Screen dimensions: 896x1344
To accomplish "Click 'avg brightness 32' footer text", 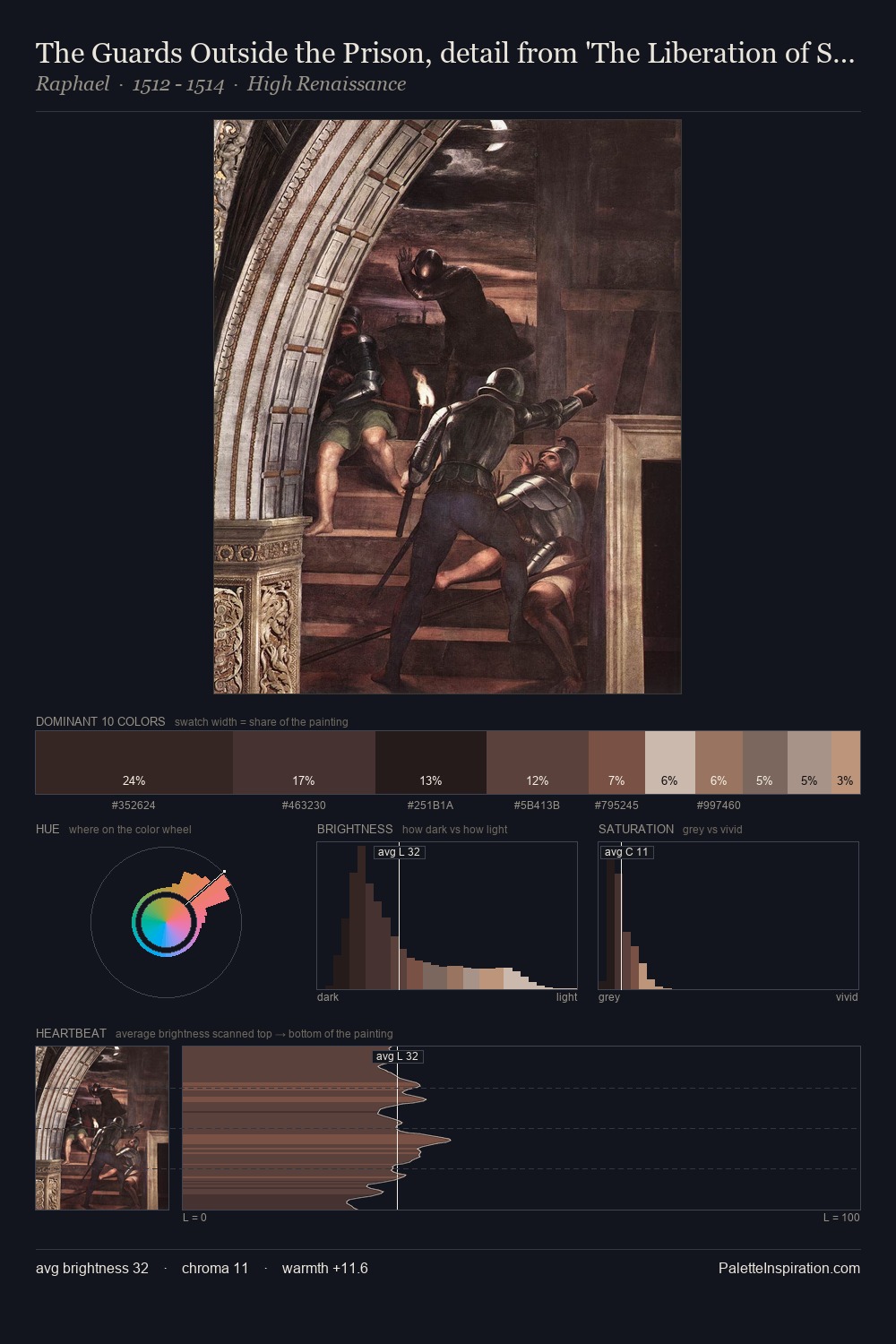I will (92, 1268).
